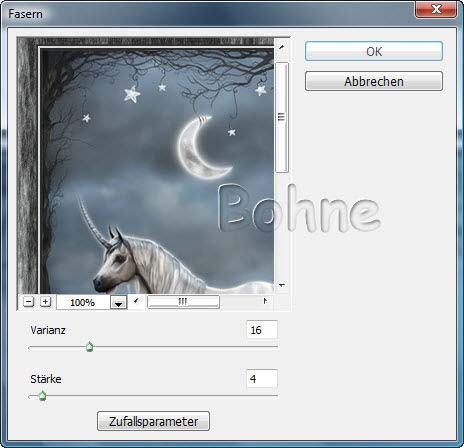Click the preview scroll-left arrow
Viewport: 464px width, 448px height.
(136, 301)
